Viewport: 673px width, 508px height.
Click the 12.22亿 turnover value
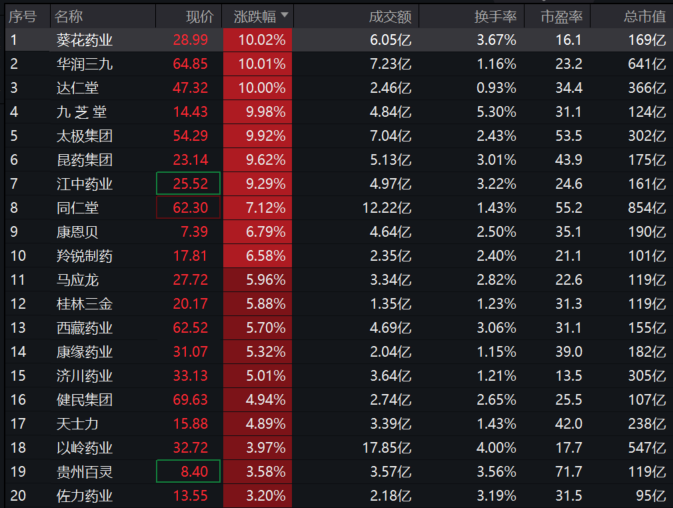(x=387, y=208)
